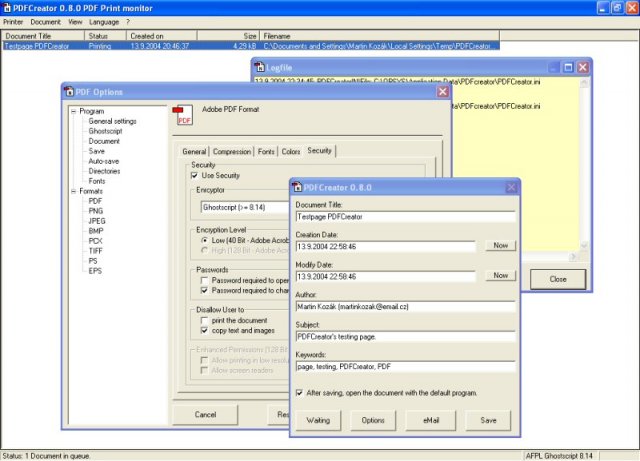Disallow user to print the document
The width and height of the screenshot is (640, 461).
(204, 321)
